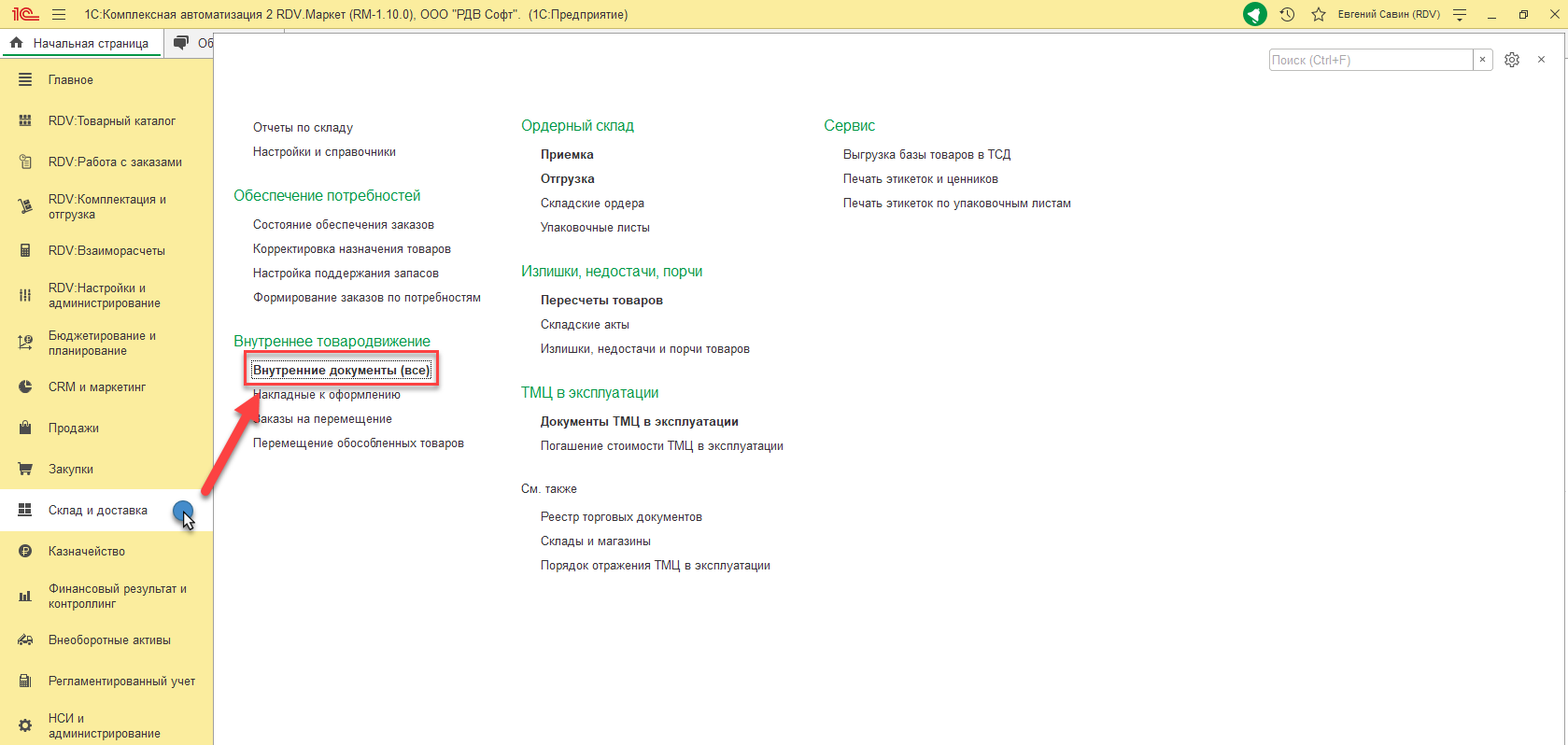The width and height of the screenshot is (1568, 745).
Task: Open Корректировка назначения товаров
Action: tap(352, 249)
